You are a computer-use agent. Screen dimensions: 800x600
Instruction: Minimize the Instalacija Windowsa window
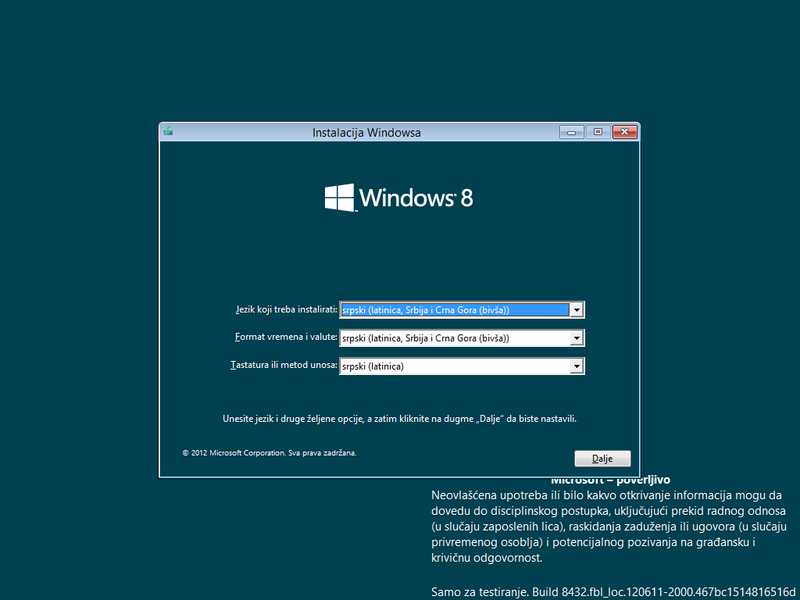[x=571, y=132]
